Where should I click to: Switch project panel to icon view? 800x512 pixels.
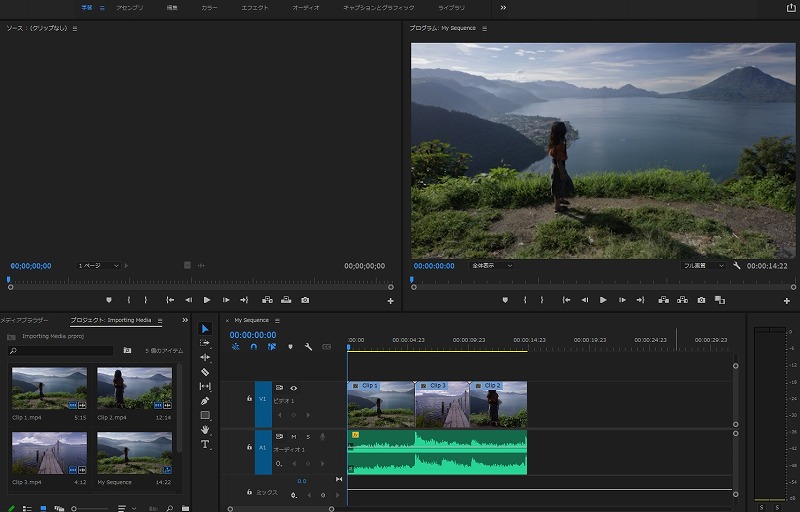43,508
